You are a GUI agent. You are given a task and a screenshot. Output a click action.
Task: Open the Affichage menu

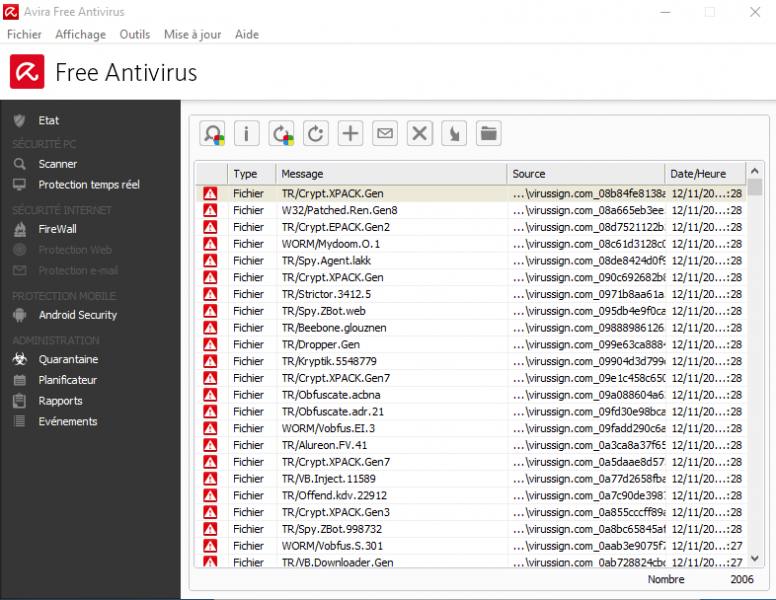(81, 34)
